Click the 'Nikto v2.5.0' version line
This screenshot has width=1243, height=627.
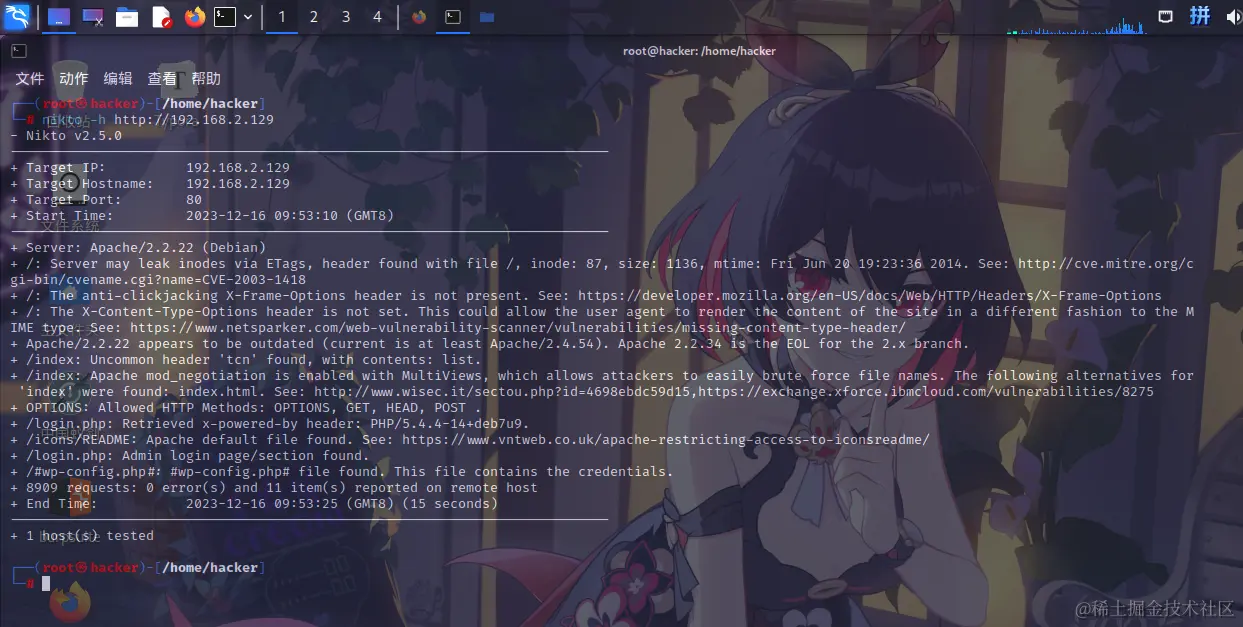(66, 136)
